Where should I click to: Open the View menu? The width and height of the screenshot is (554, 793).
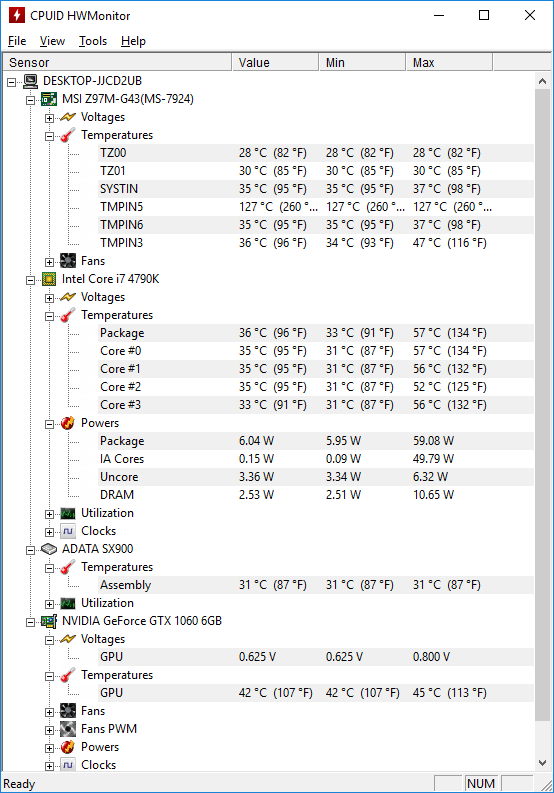pos(52,41)
